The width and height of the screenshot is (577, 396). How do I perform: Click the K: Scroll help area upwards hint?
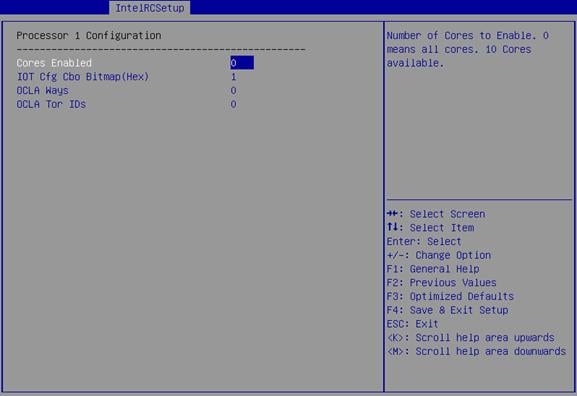(470, 337)
